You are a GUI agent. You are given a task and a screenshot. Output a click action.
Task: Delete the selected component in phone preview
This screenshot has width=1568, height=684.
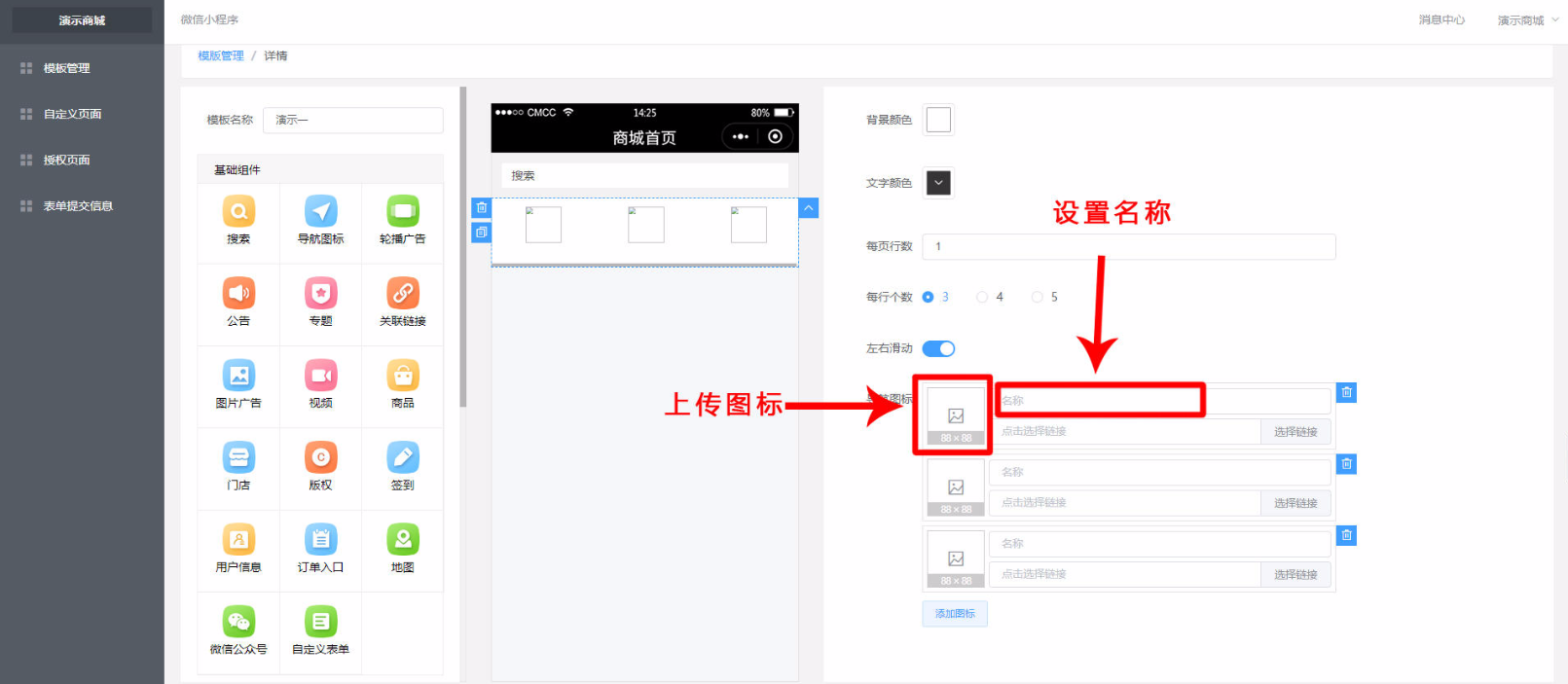click(481, 208)
